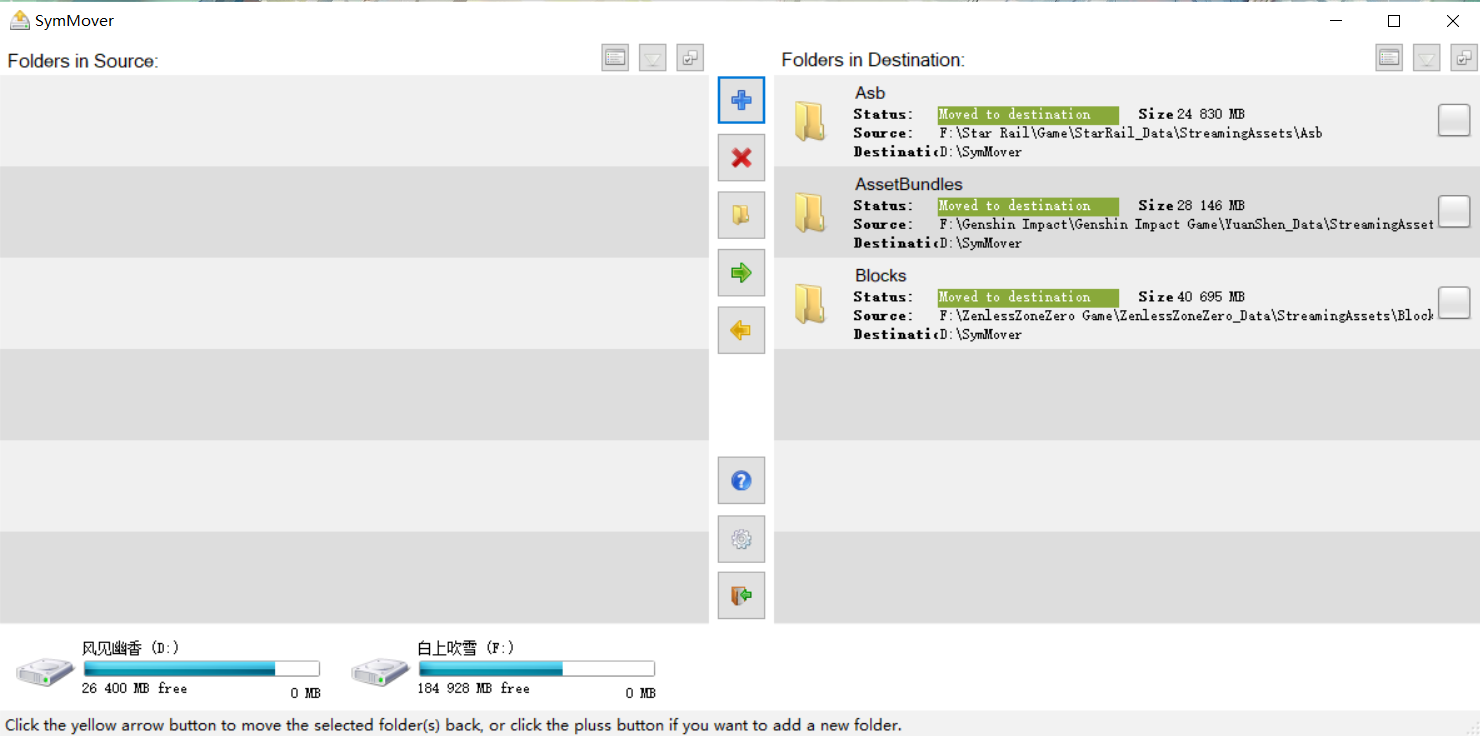Select the Asb folder name
Image resolution: width=1480 pixels, height=736 pixels.
point(870,93)
